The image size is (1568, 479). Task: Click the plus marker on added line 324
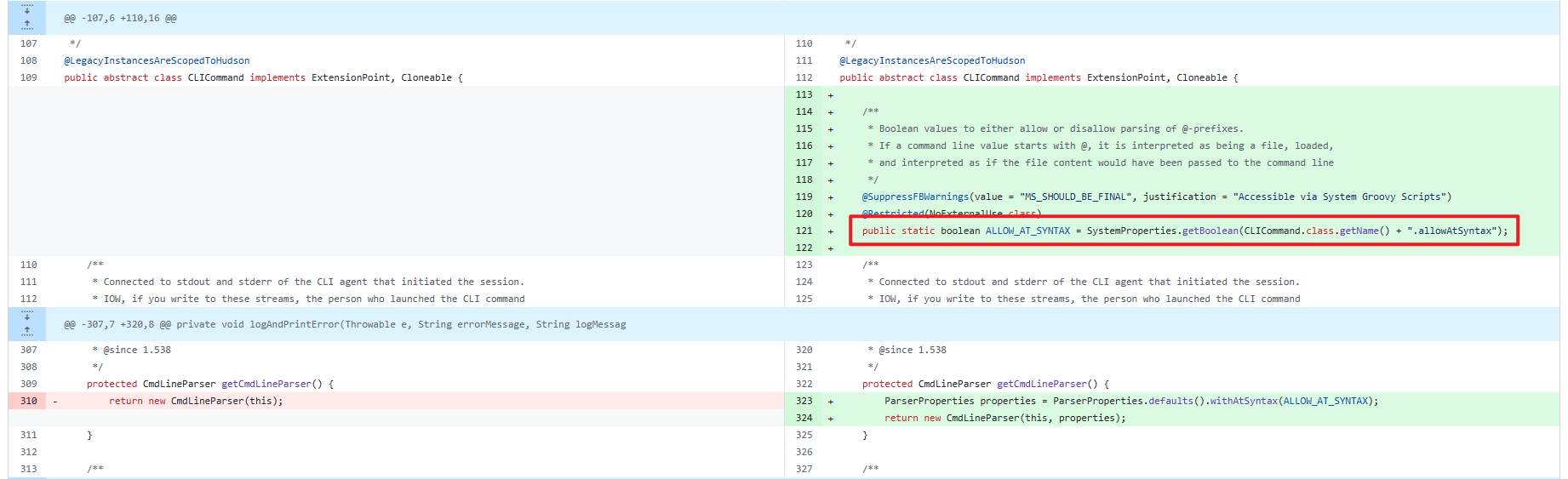point(831,419)
